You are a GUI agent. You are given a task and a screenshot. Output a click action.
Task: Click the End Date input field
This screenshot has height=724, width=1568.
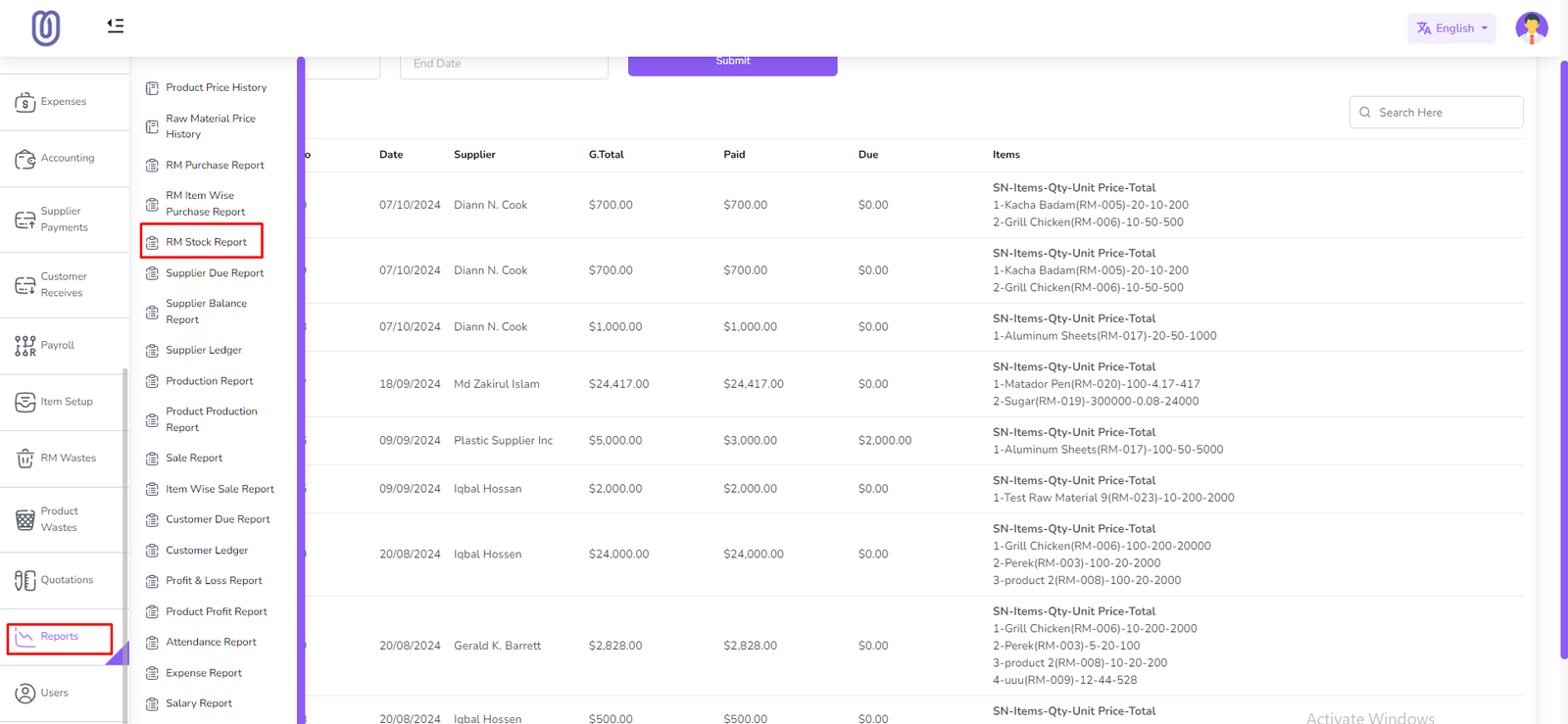(x=504, y=65)
